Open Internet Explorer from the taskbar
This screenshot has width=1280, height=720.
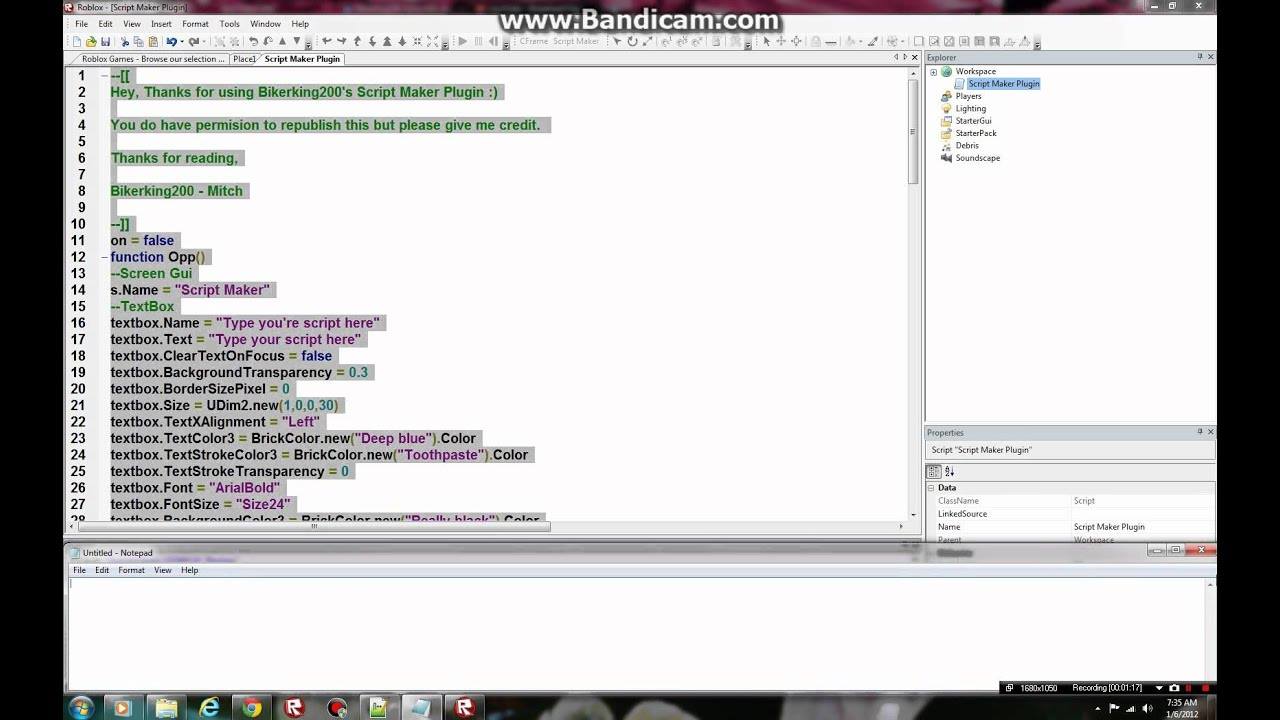pos(209,707)
